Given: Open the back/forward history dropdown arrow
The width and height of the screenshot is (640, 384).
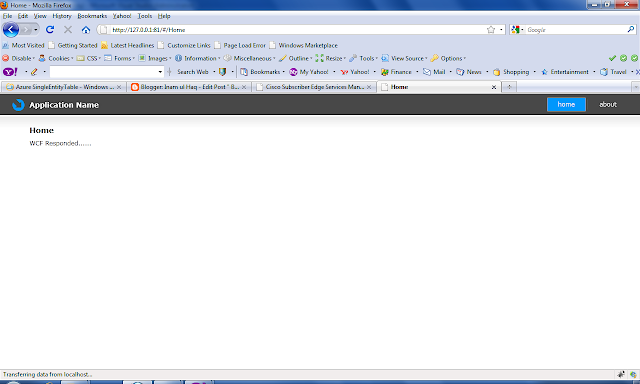Looking at the screenshot, I should tap(36, 30).
